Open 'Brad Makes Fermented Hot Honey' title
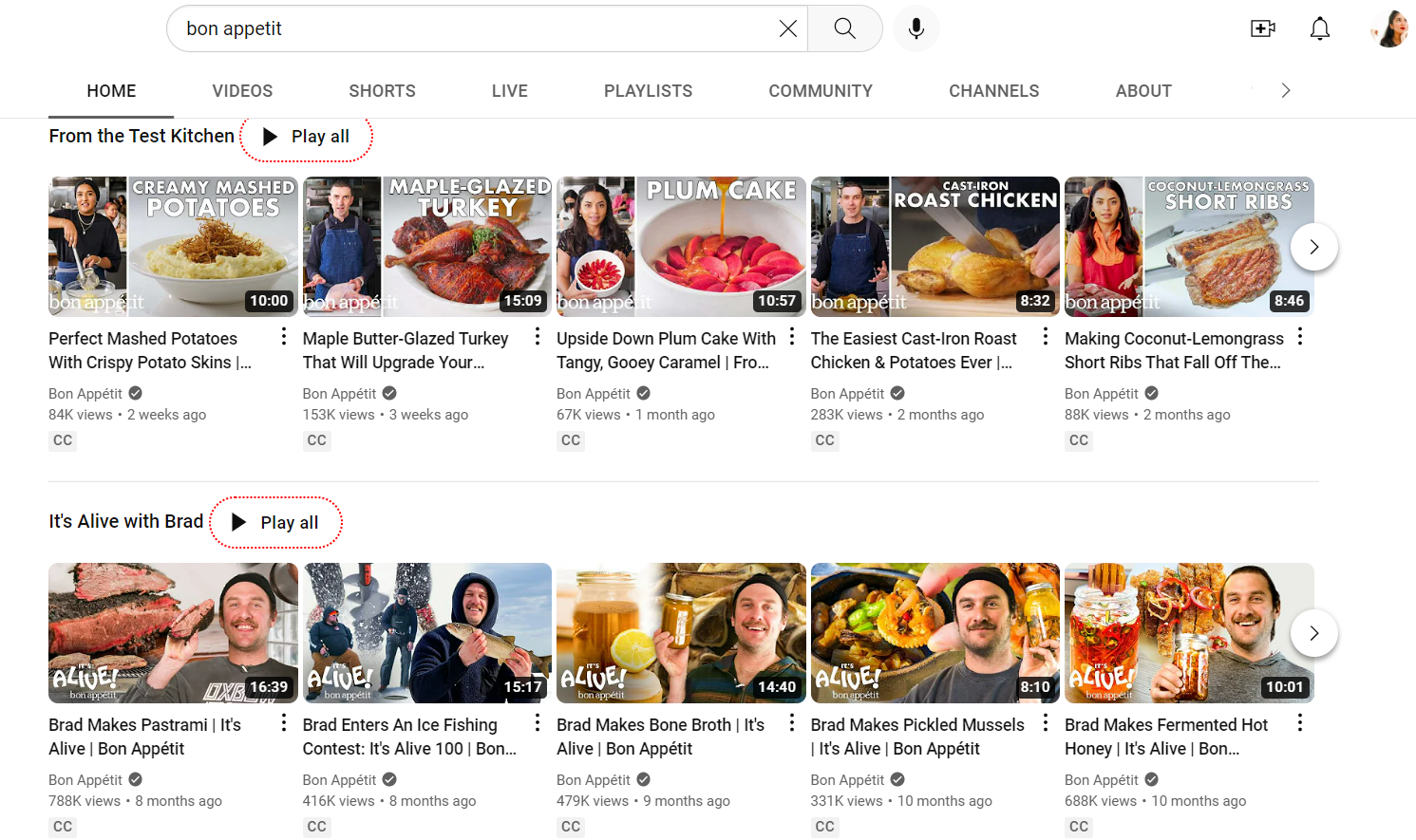The width and height of the screenshot is (1416, 840). click(x=1166, y=737)
